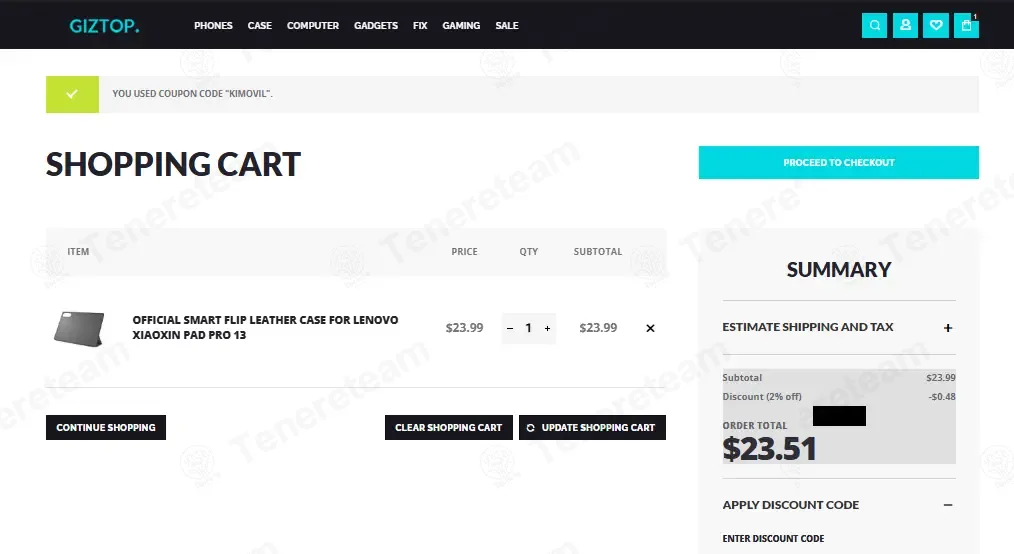Image resolution: width=1014 pixels, height=554 pixels.
Task: Open the user account icon
Action: point(905,25)
